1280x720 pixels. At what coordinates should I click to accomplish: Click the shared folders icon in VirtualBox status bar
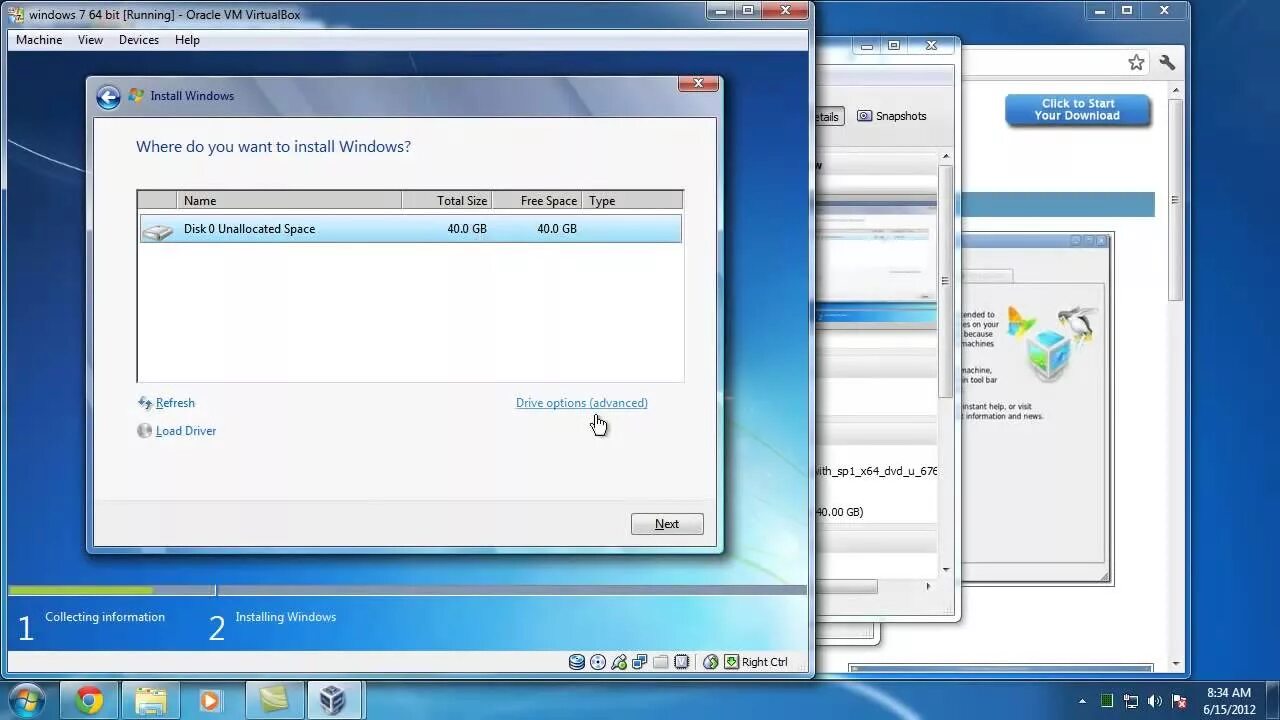(661, 662)
